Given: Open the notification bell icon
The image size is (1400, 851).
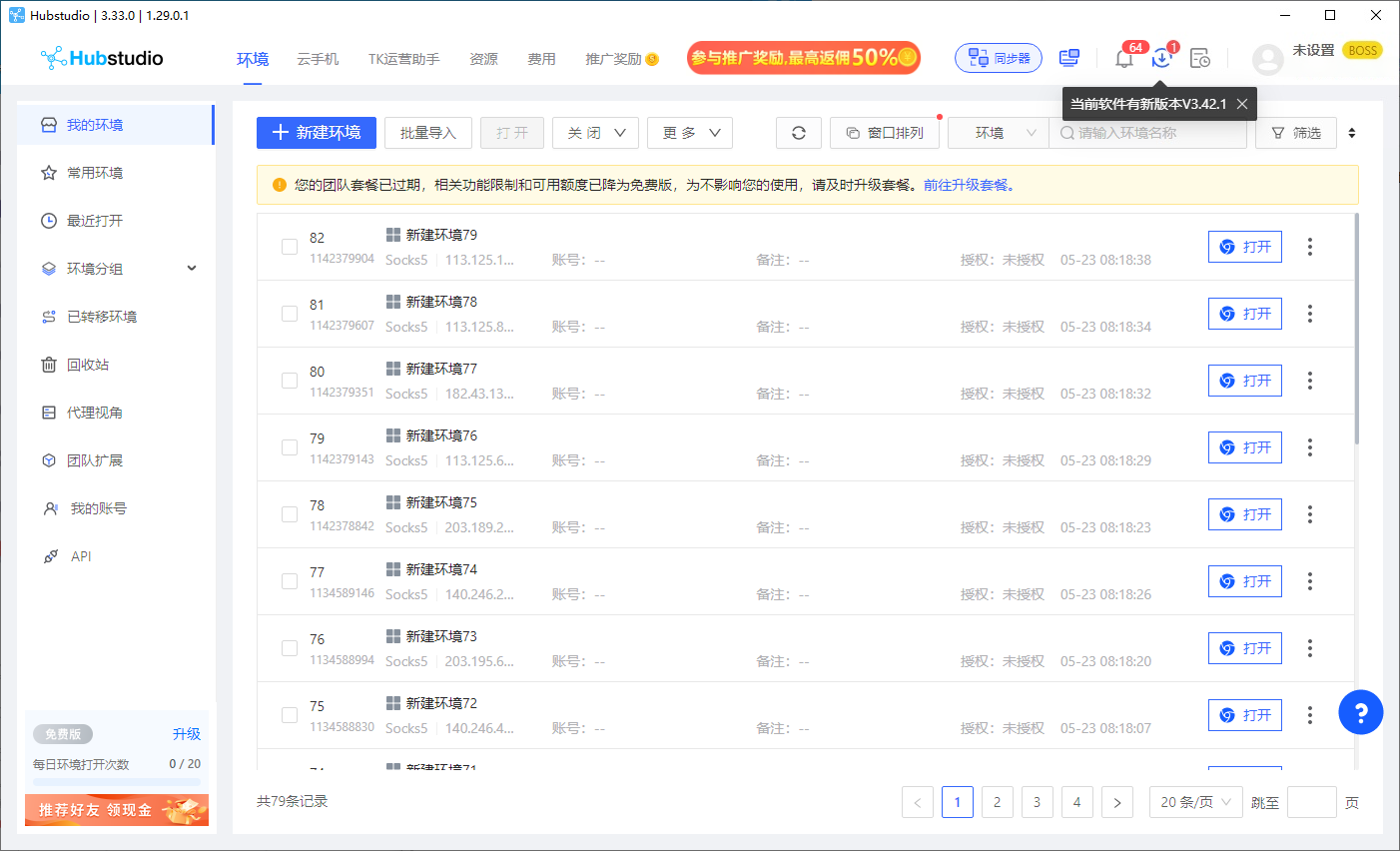Looking at the screenshot, I should point(1124,58).
